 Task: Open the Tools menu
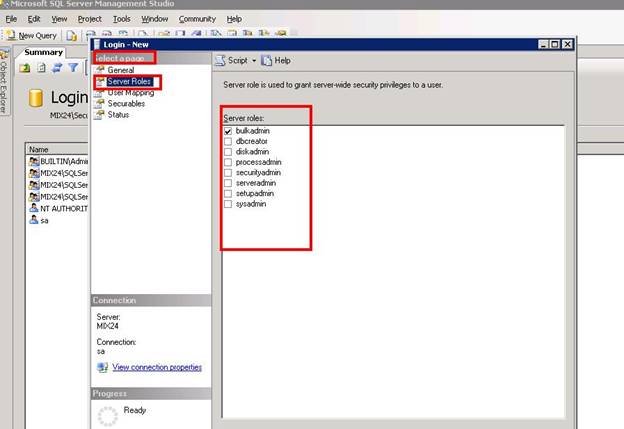tap(121, 19)
